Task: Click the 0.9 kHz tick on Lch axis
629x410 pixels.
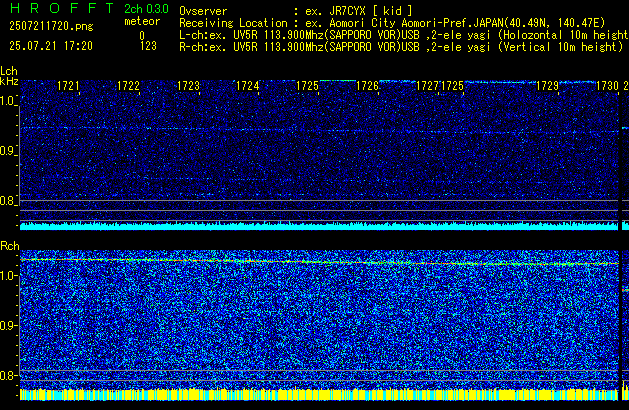Action: (8, 151)
